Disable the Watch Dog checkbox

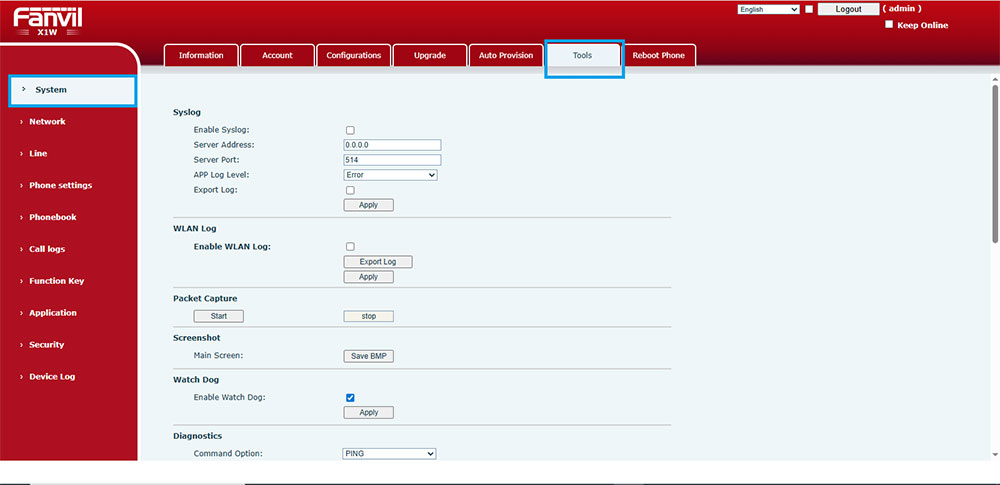tap(350, 398)
